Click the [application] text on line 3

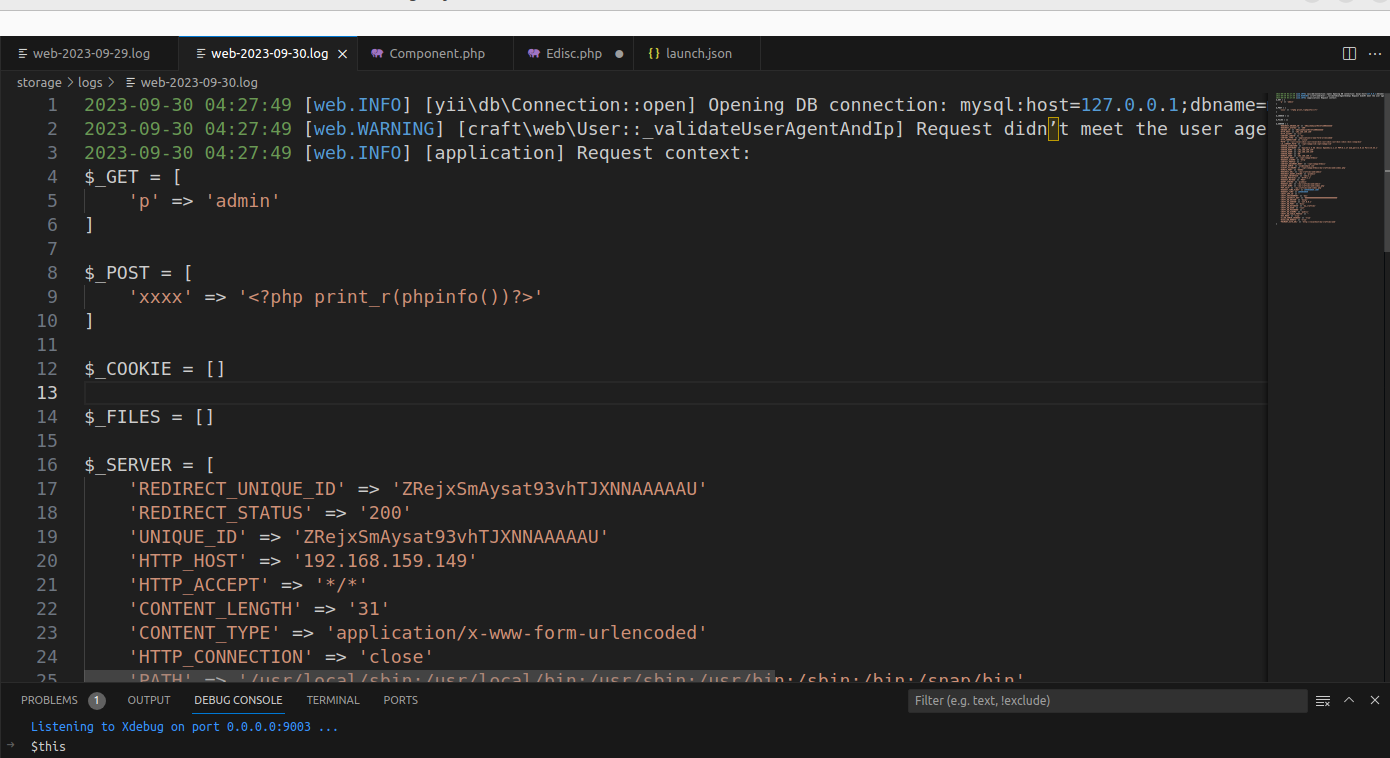coord(495,153)
